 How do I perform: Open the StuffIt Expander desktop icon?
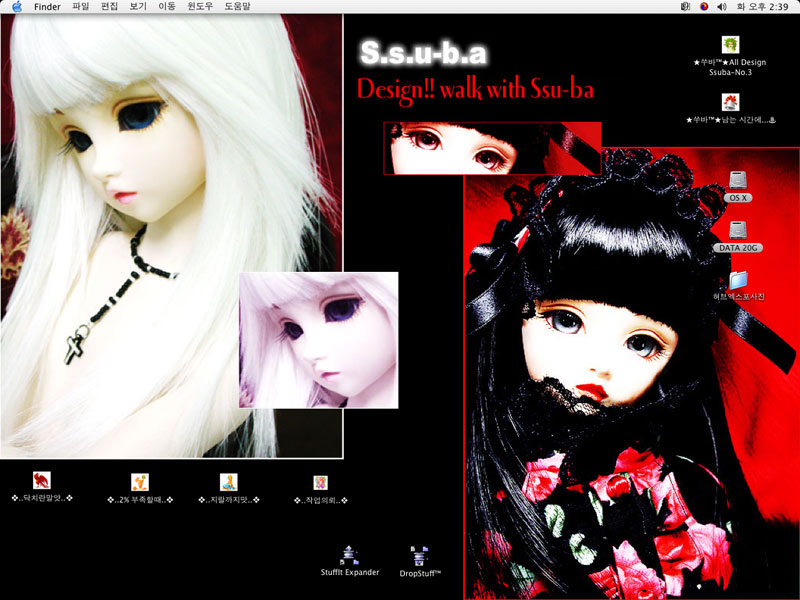349,553
